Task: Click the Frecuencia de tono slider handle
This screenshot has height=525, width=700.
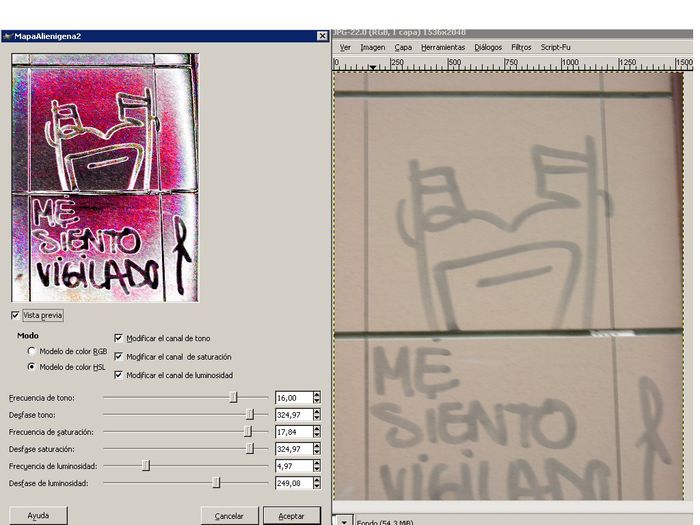Action: tap(233, 397)
